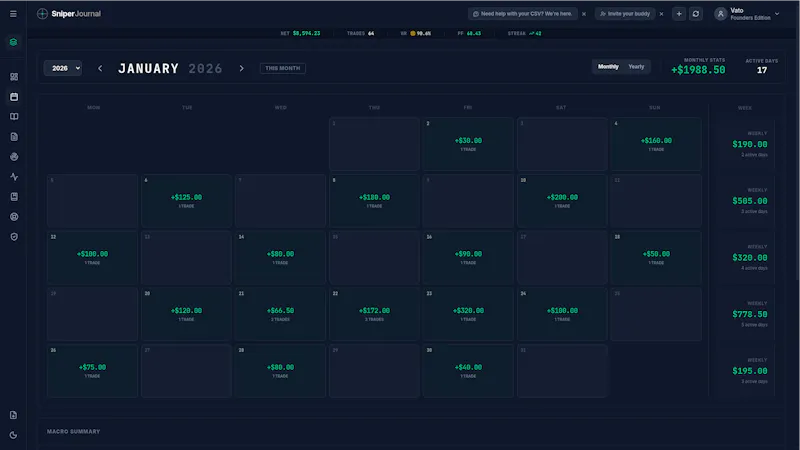Image resolution: width=800 pixels, height=450 pixels.
Task: Open the document page icon in the sidebar
Action: tap(14, 137)
